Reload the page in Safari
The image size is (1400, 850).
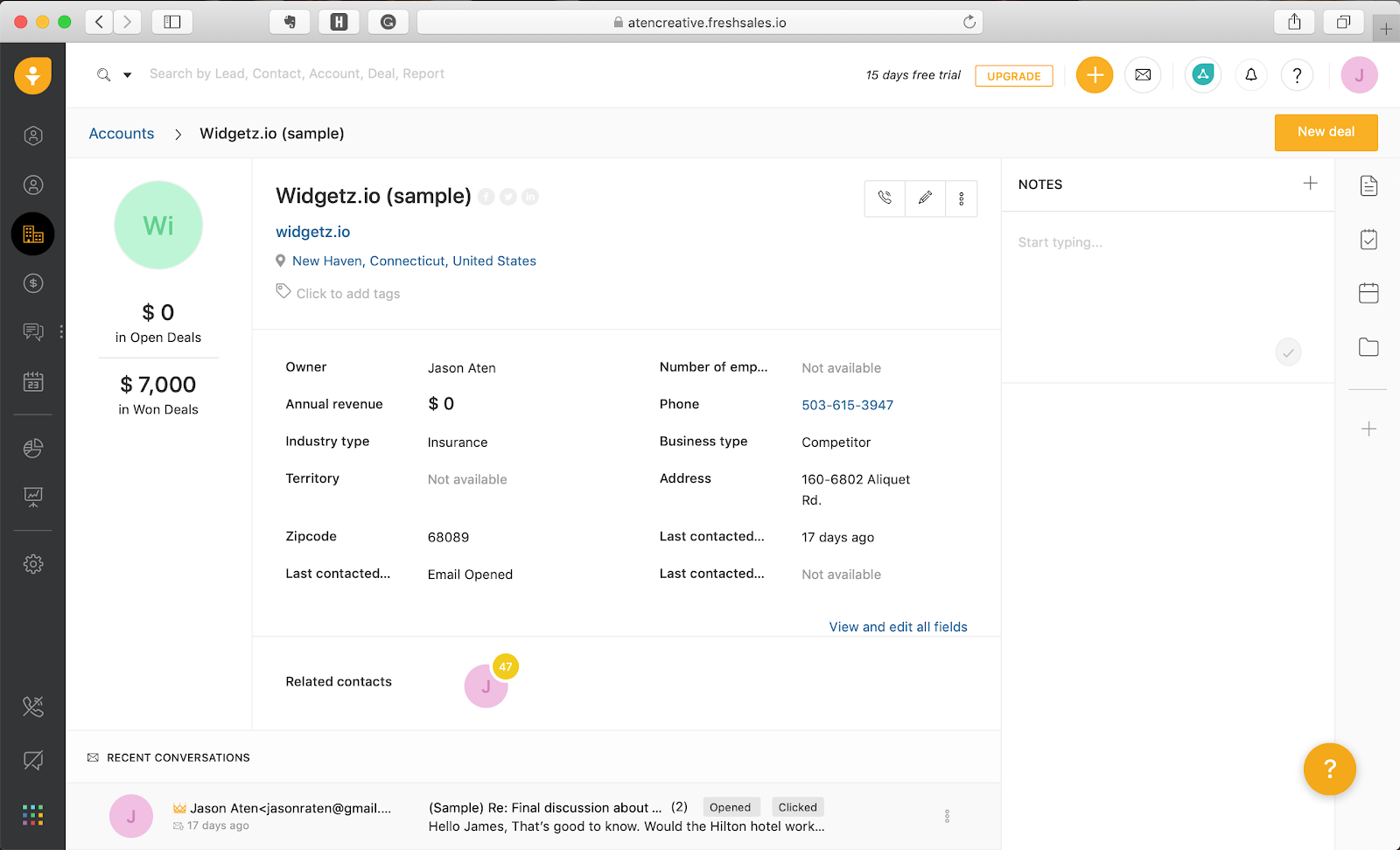[x=969, y=22]
